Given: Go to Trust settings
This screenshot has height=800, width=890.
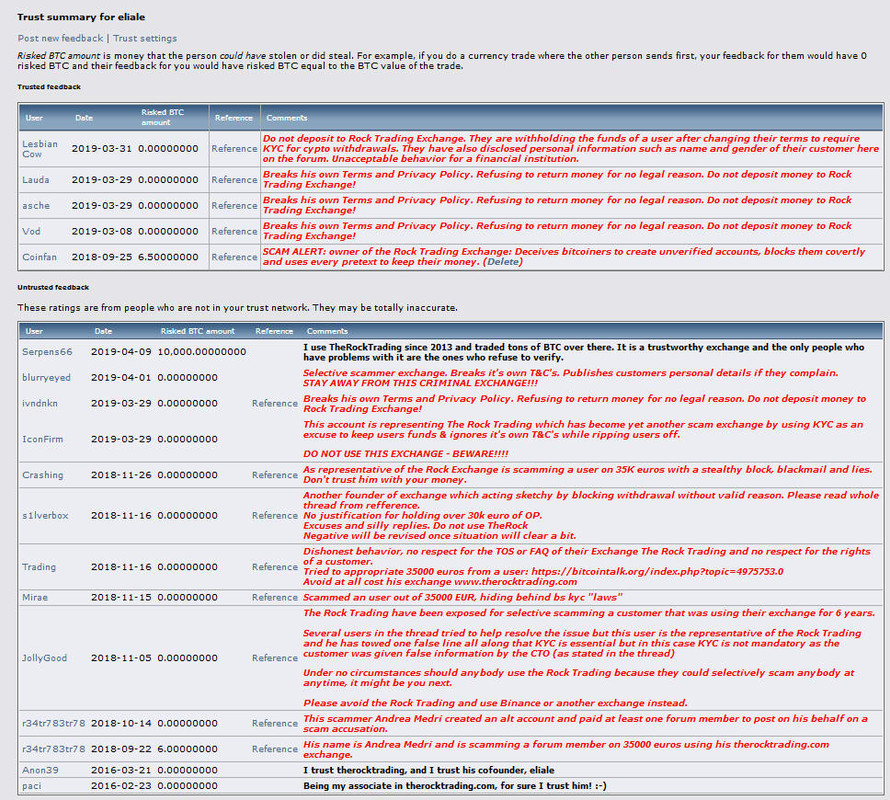Looking at the screenshot, I should [145, 38].
